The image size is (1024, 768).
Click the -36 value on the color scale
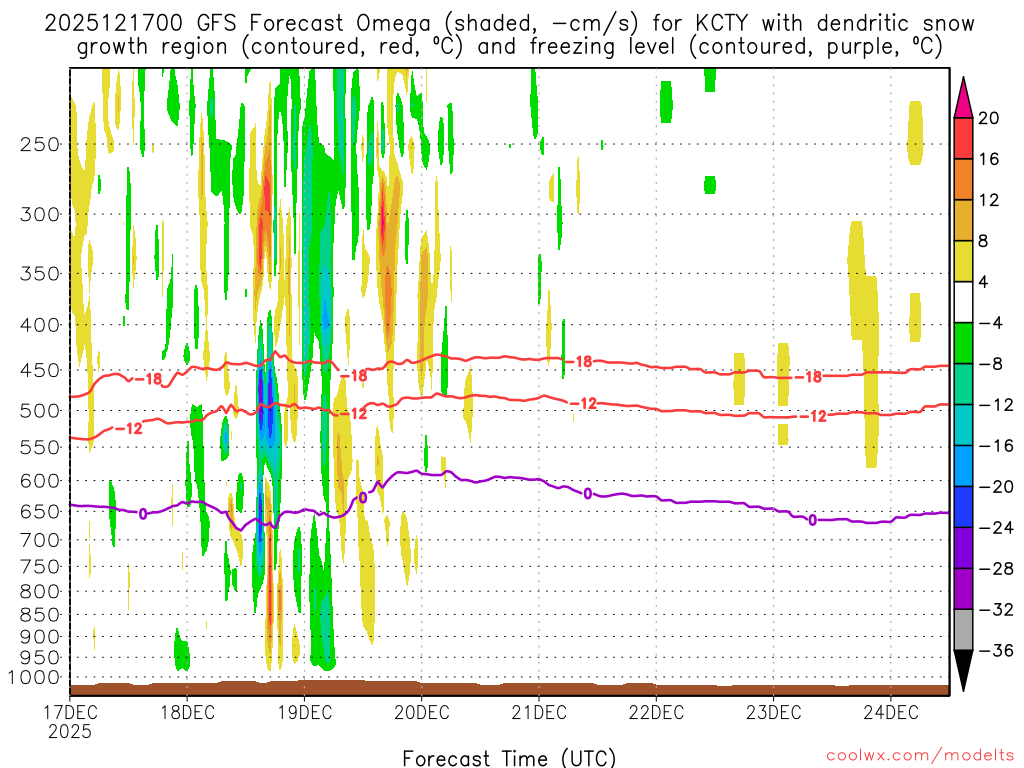coord(996,650)
